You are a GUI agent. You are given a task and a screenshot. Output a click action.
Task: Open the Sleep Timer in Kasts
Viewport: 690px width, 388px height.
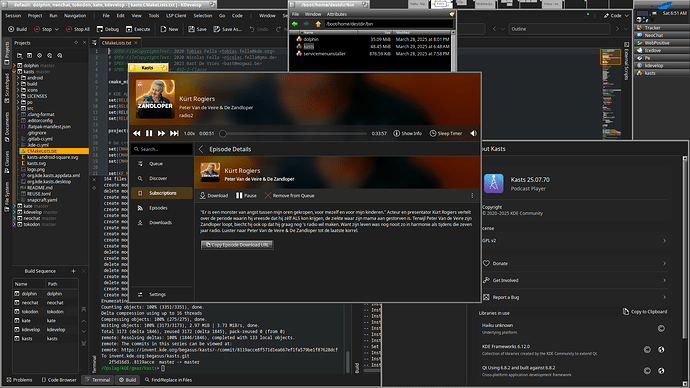point(446,133)
